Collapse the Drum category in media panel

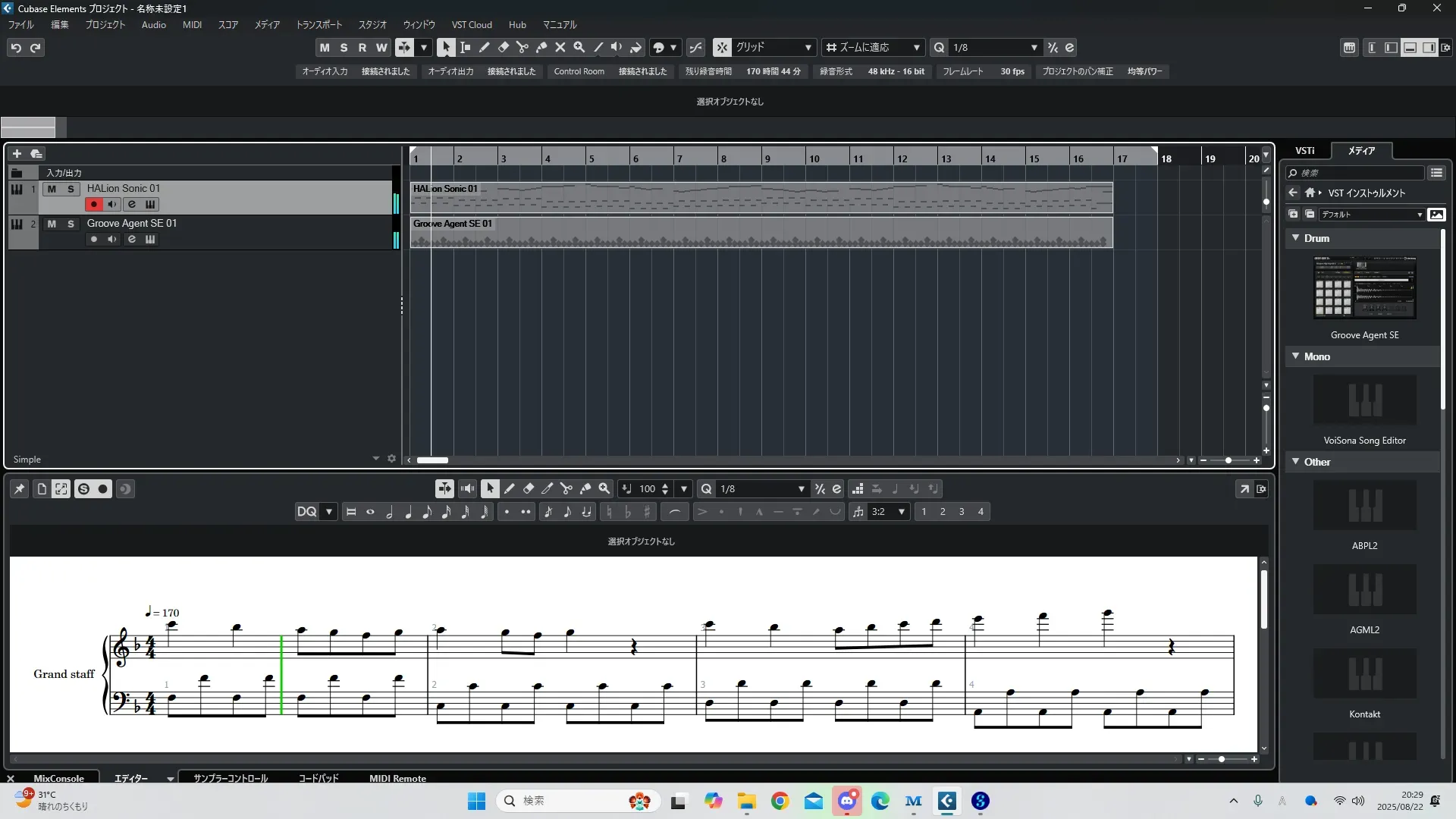pos(1296,238)
